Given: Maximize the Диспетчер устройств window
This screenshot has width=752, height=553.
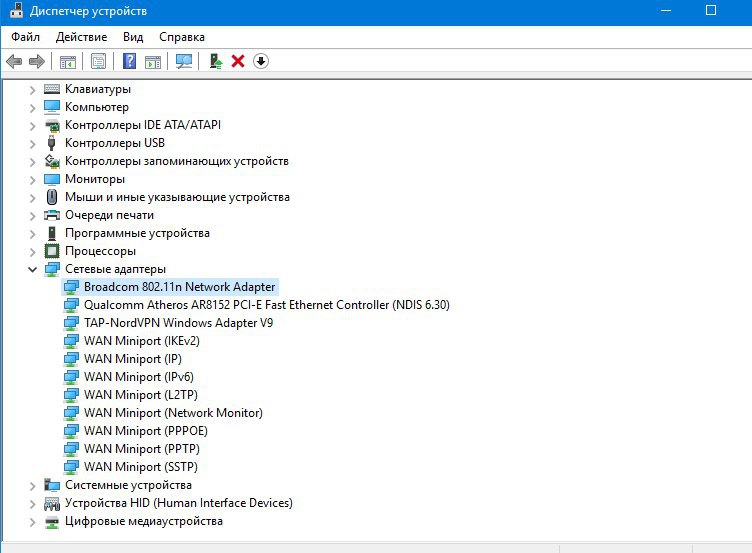Looking at the screenshot, I should (x=711, y=11).
